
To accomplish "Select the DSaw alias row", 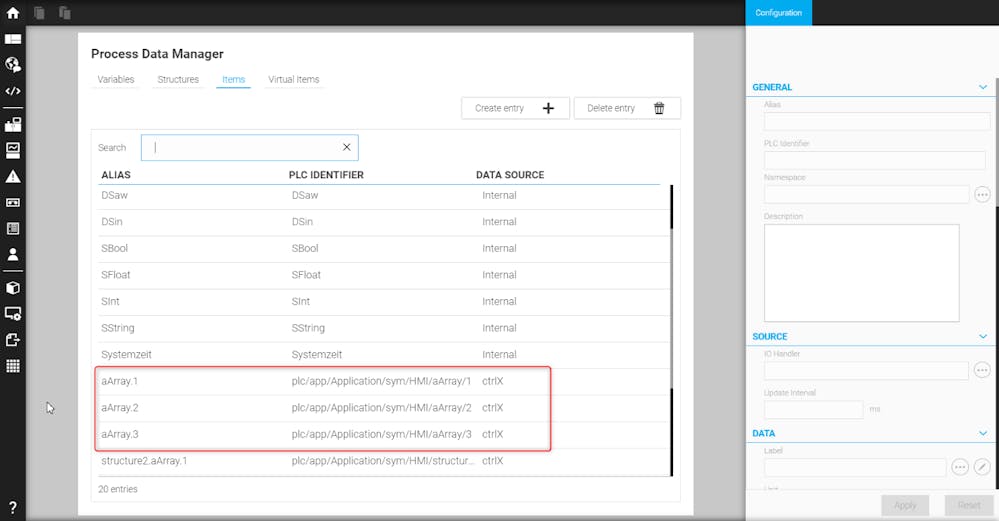I will coord(384,196).
